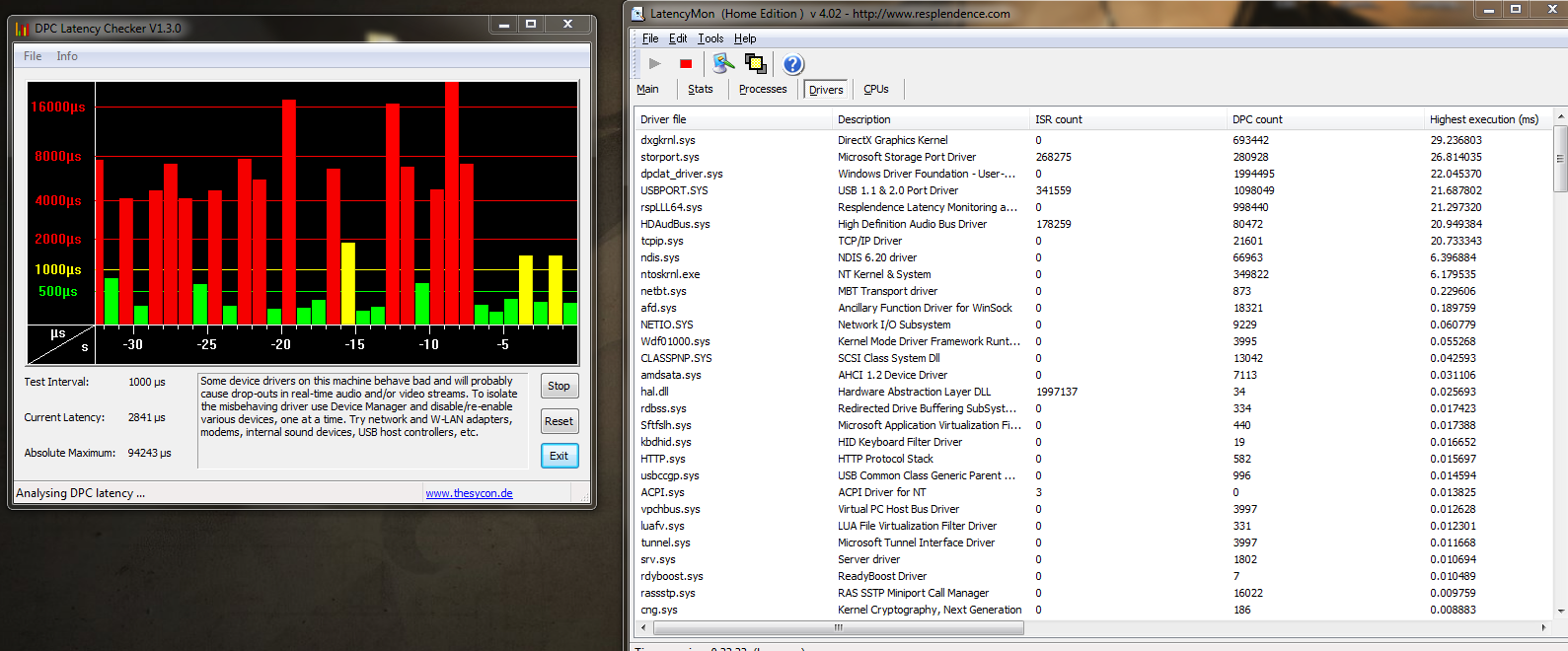Screen dimensions: 1568x651
Task: Select the ACPI.sys driver row
Action: (x=1094, y=492)
